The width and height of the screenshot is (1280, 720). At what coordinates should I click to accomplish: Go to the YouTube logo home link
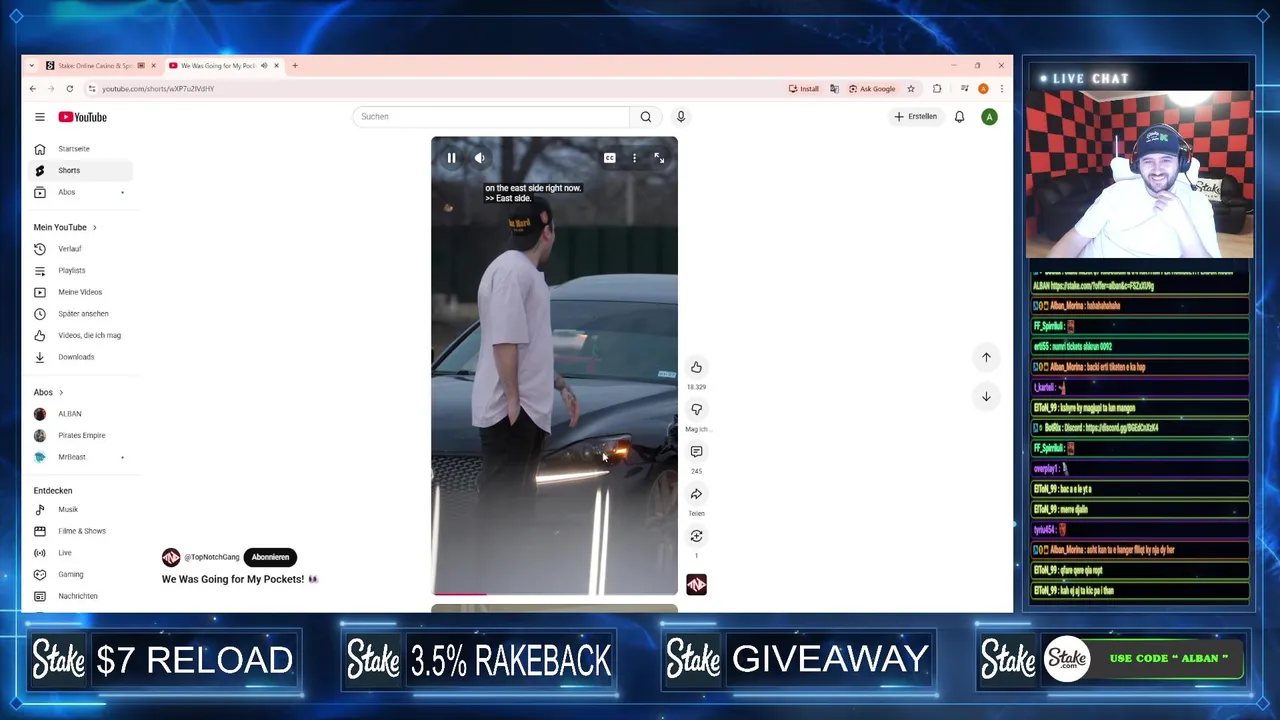tap(82, 117)
